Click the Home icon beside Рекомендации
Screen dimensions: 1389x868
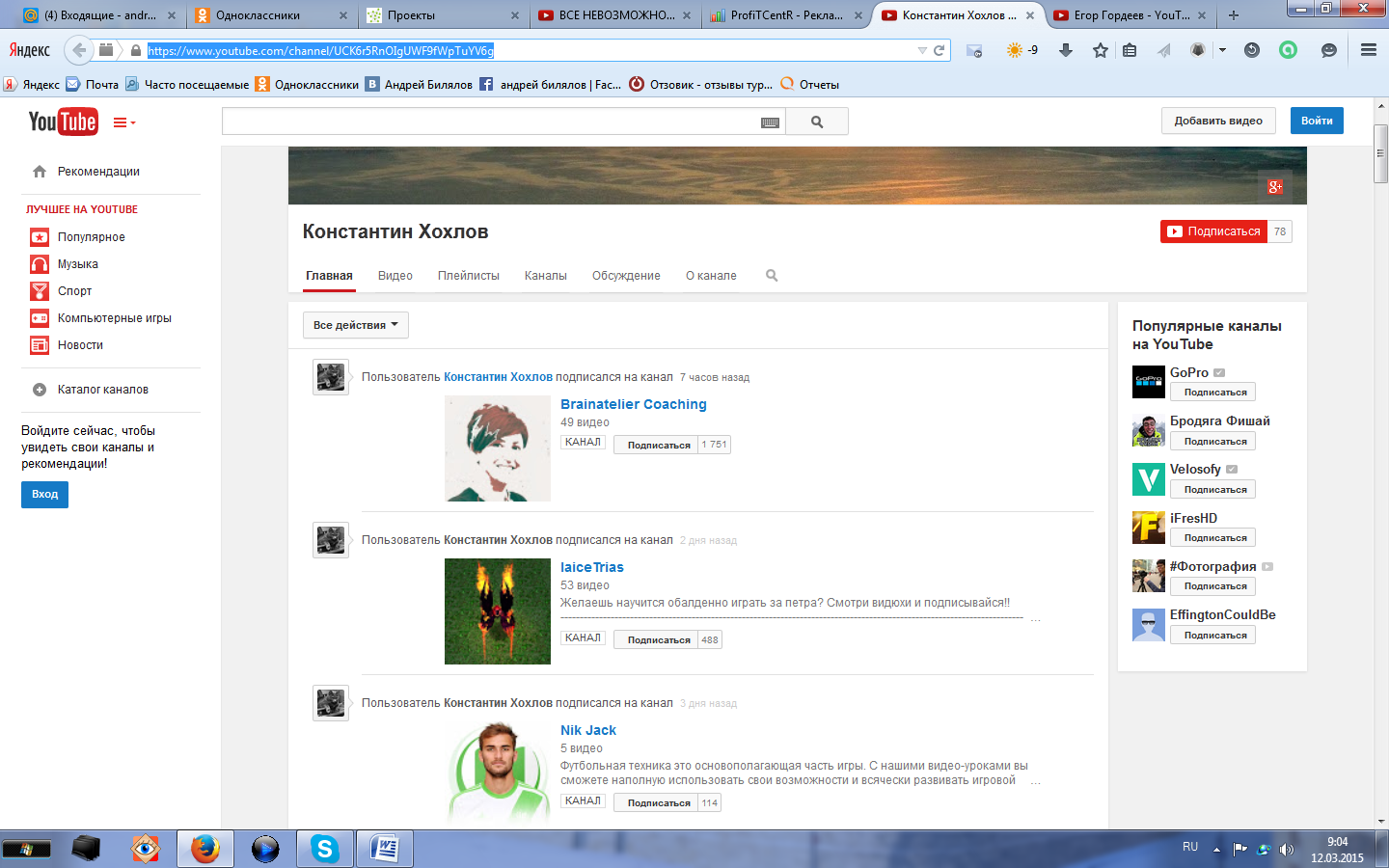coord(40,172)
